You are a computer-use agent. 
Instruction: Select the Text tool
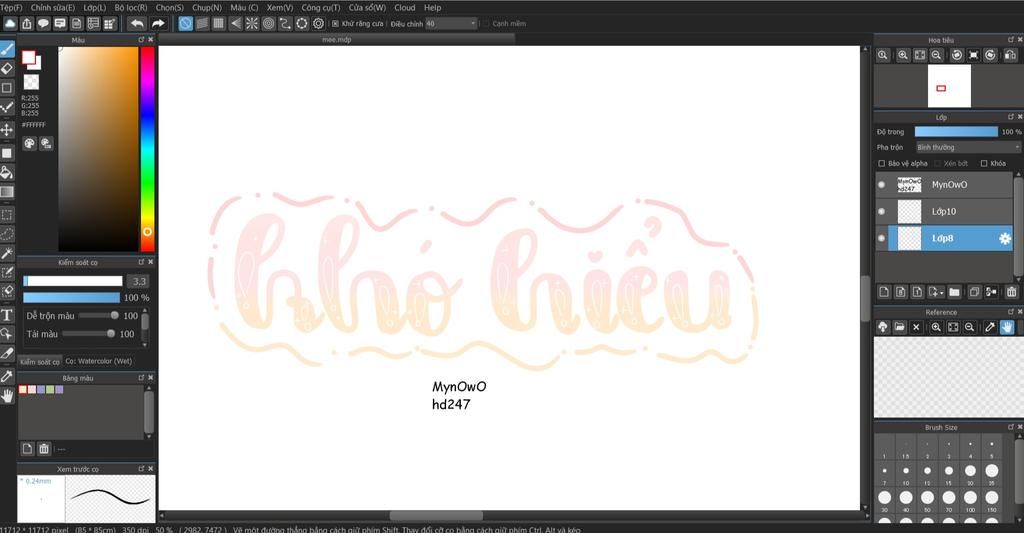point(7,315)
